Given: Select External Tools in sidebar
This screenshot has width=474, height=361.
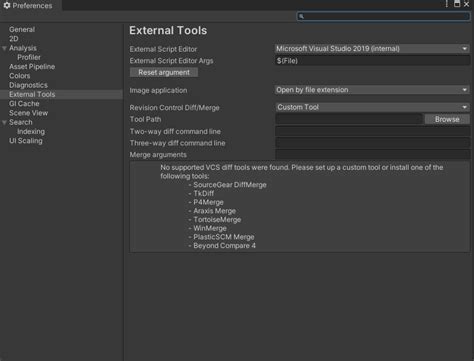Looking at the screenshot, I should coord(61,94).
